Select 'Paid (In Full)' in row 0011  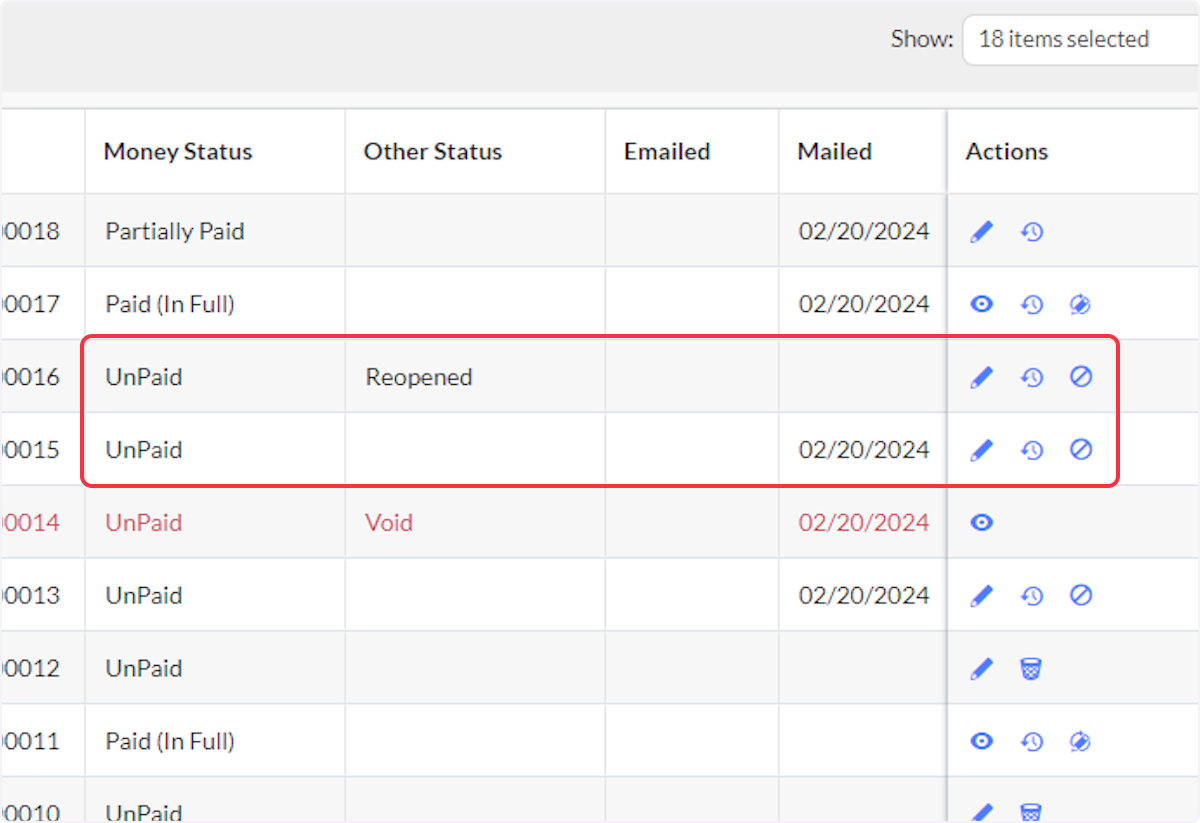click(x=170, y=742)
